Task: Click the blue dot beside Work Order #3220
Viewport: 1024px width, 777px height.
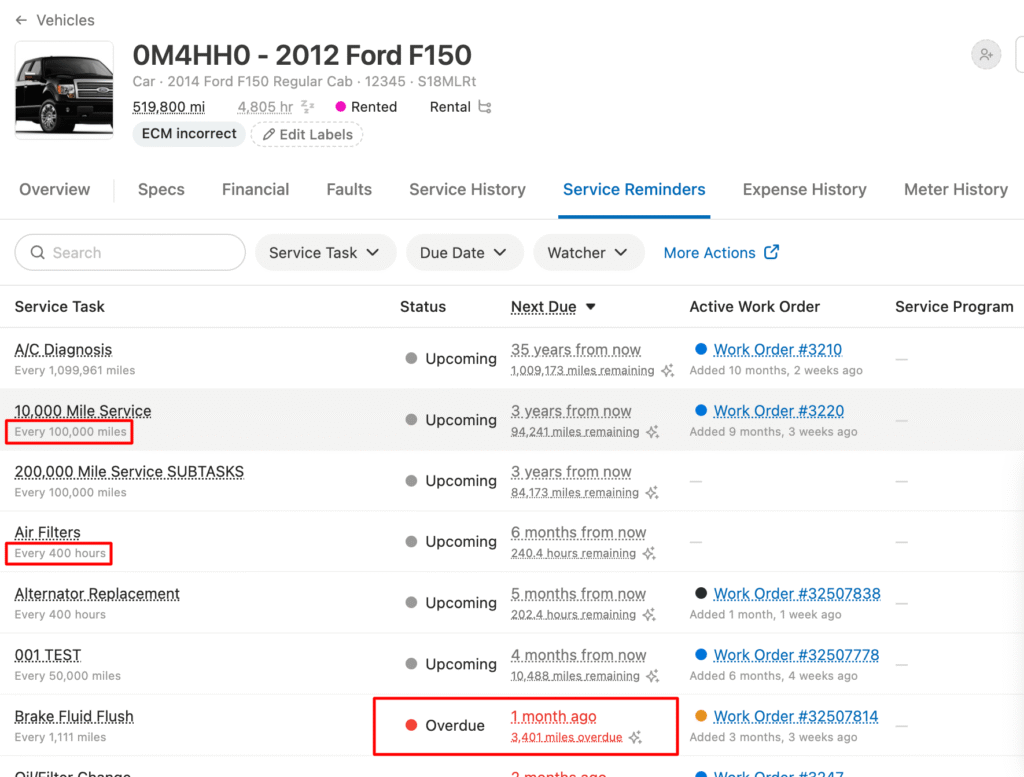Action: click(701, 410)
